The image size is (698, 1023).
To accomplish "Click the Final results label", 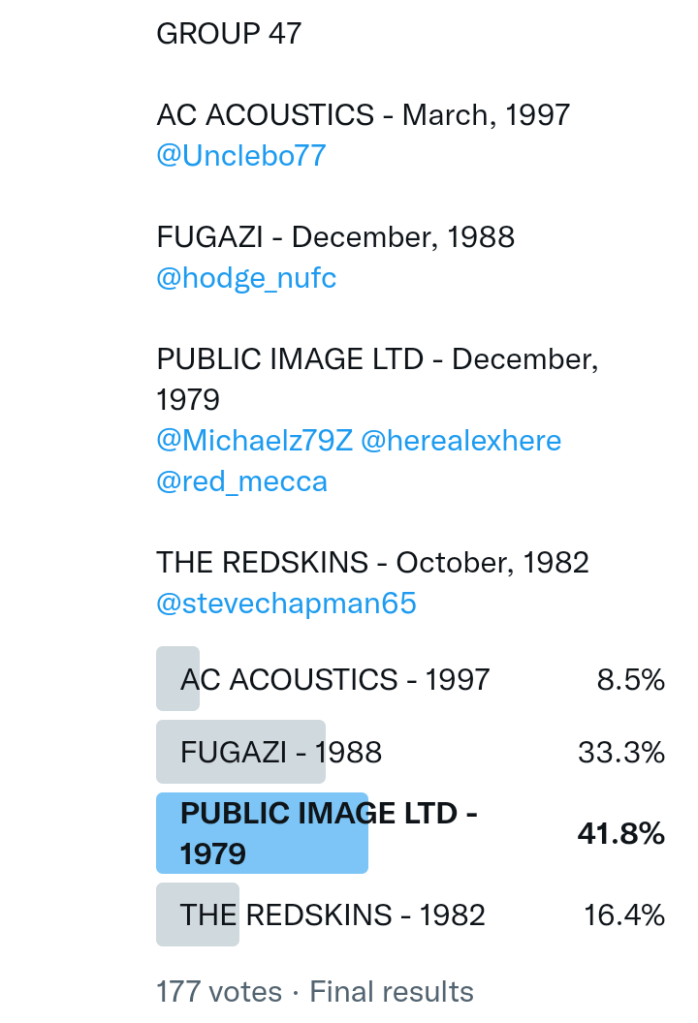I will pos(391,992).
